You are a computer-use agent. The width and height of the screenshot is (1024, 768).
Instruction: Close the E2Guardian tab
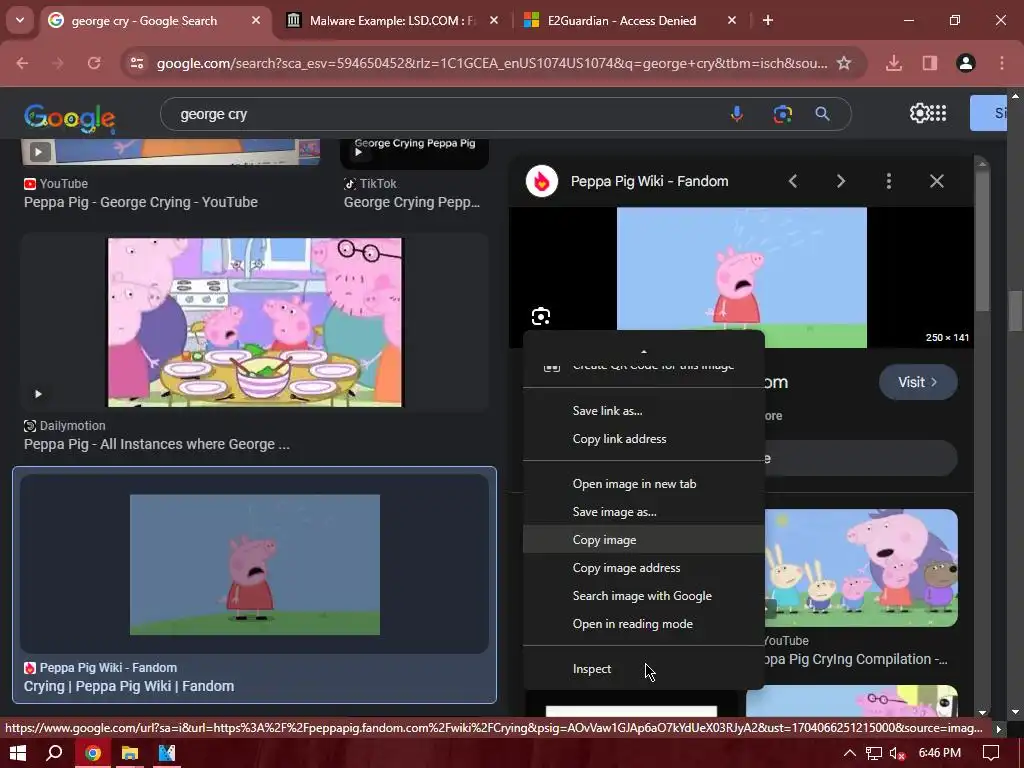click(x=731, y=20)
